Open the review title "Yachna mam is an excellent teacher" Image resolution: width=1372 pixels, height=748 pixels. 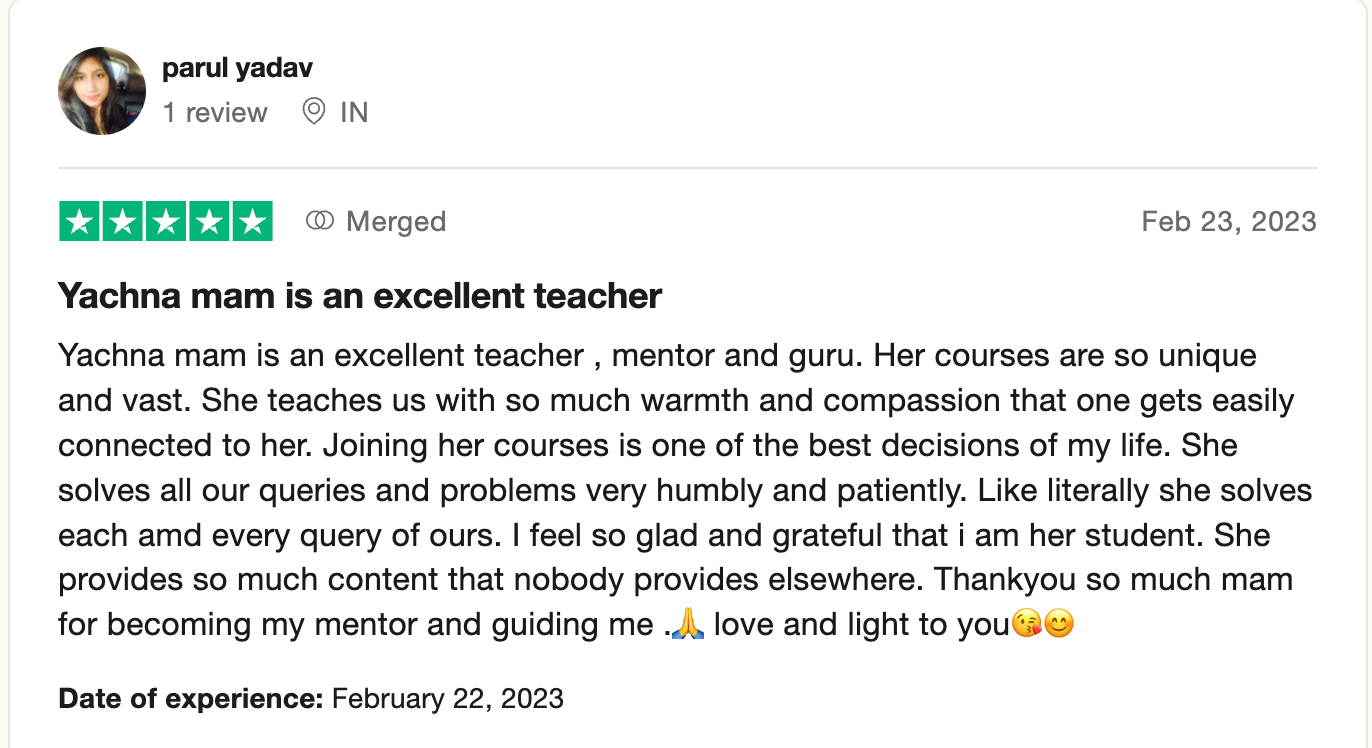click(x=360, y=296)
